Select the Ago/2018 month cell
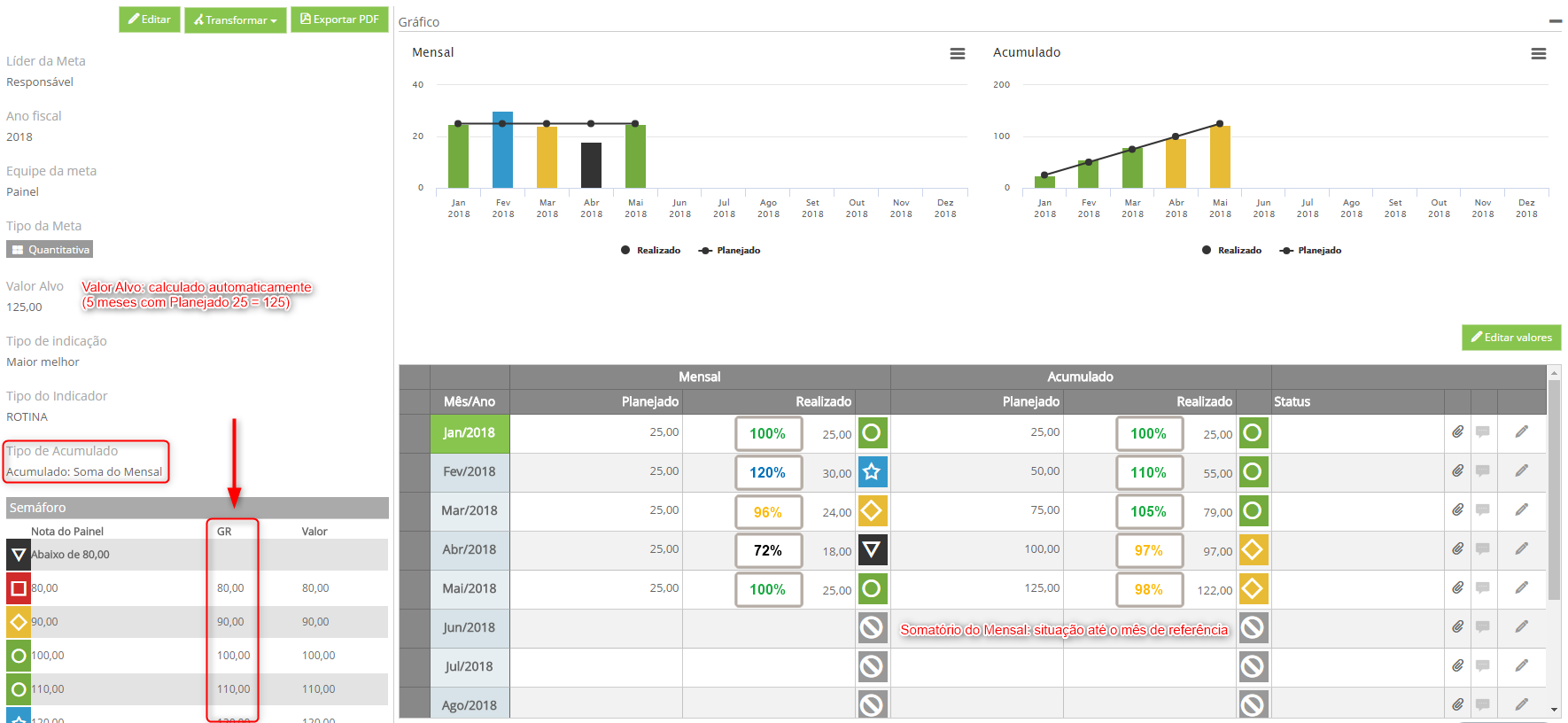The image size is (1568, 723). tap(470, 705)
